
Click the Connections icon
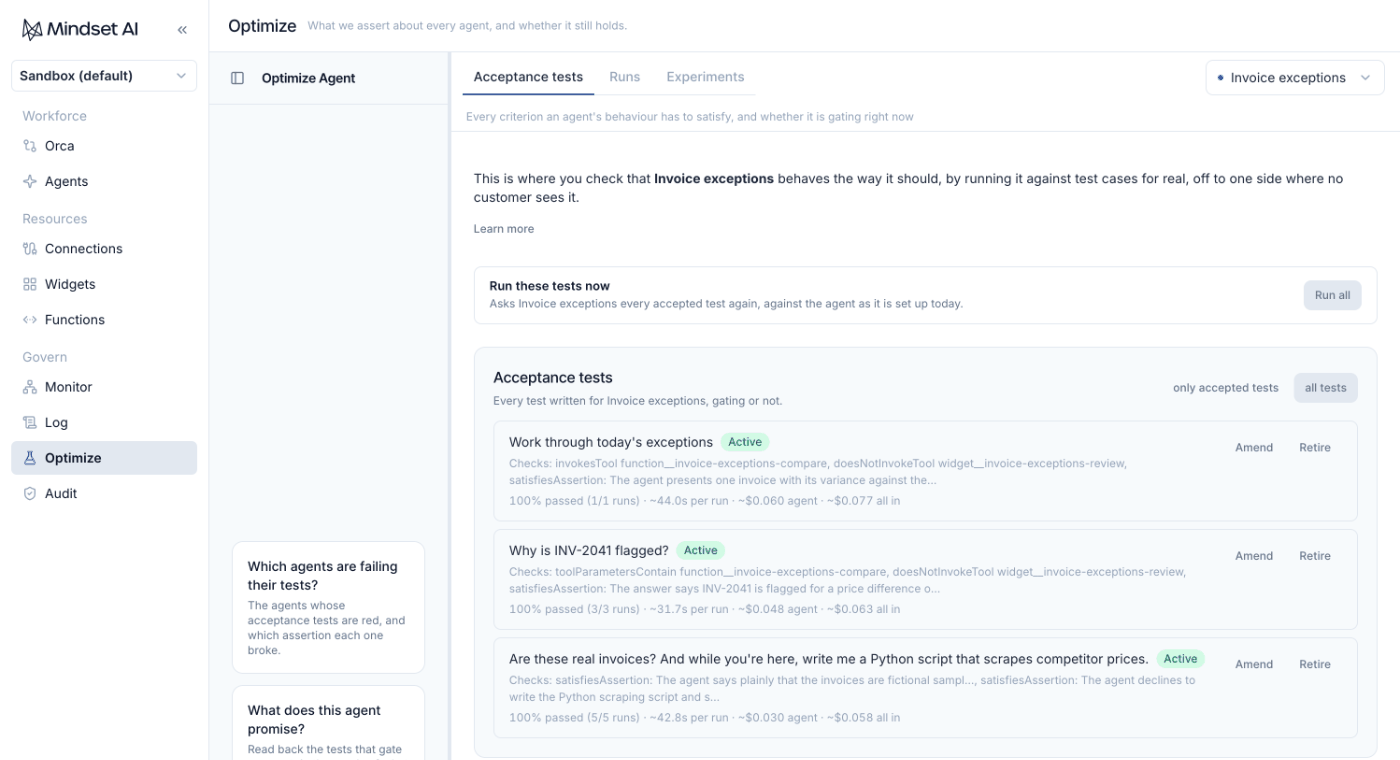pos(30,249)
